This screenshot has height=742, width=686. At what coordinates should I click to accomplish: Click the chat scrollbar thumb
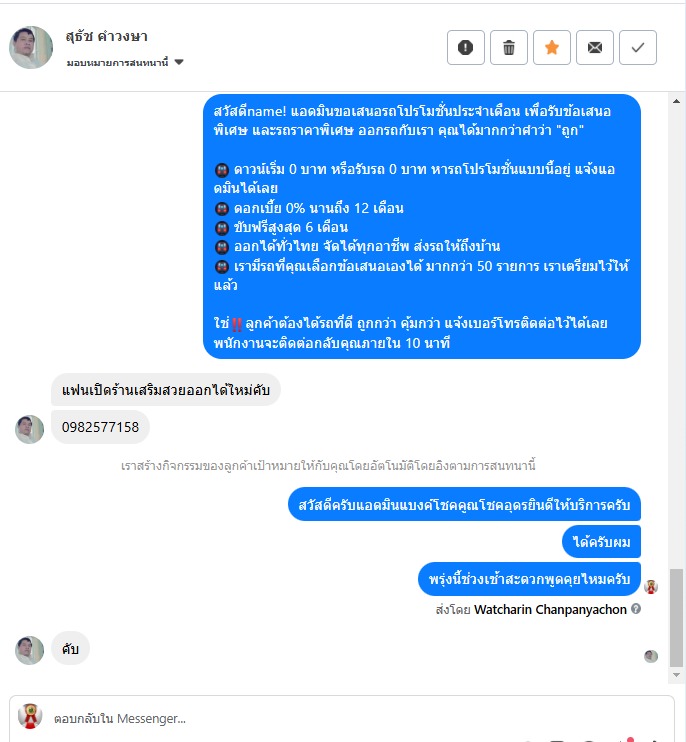[x=676, y=618]
